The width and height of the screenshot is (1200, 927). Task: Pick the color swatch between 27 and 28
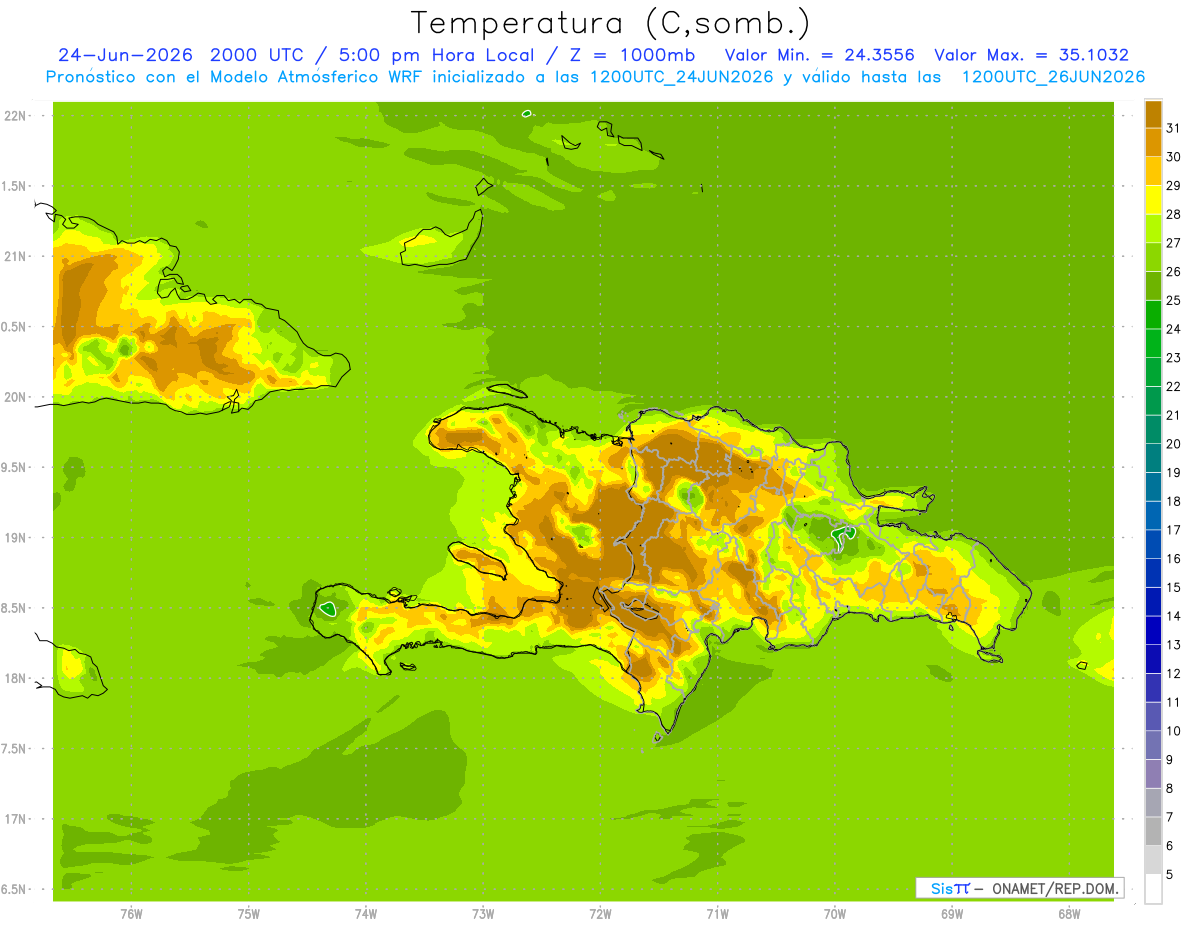pos(1153,228)
